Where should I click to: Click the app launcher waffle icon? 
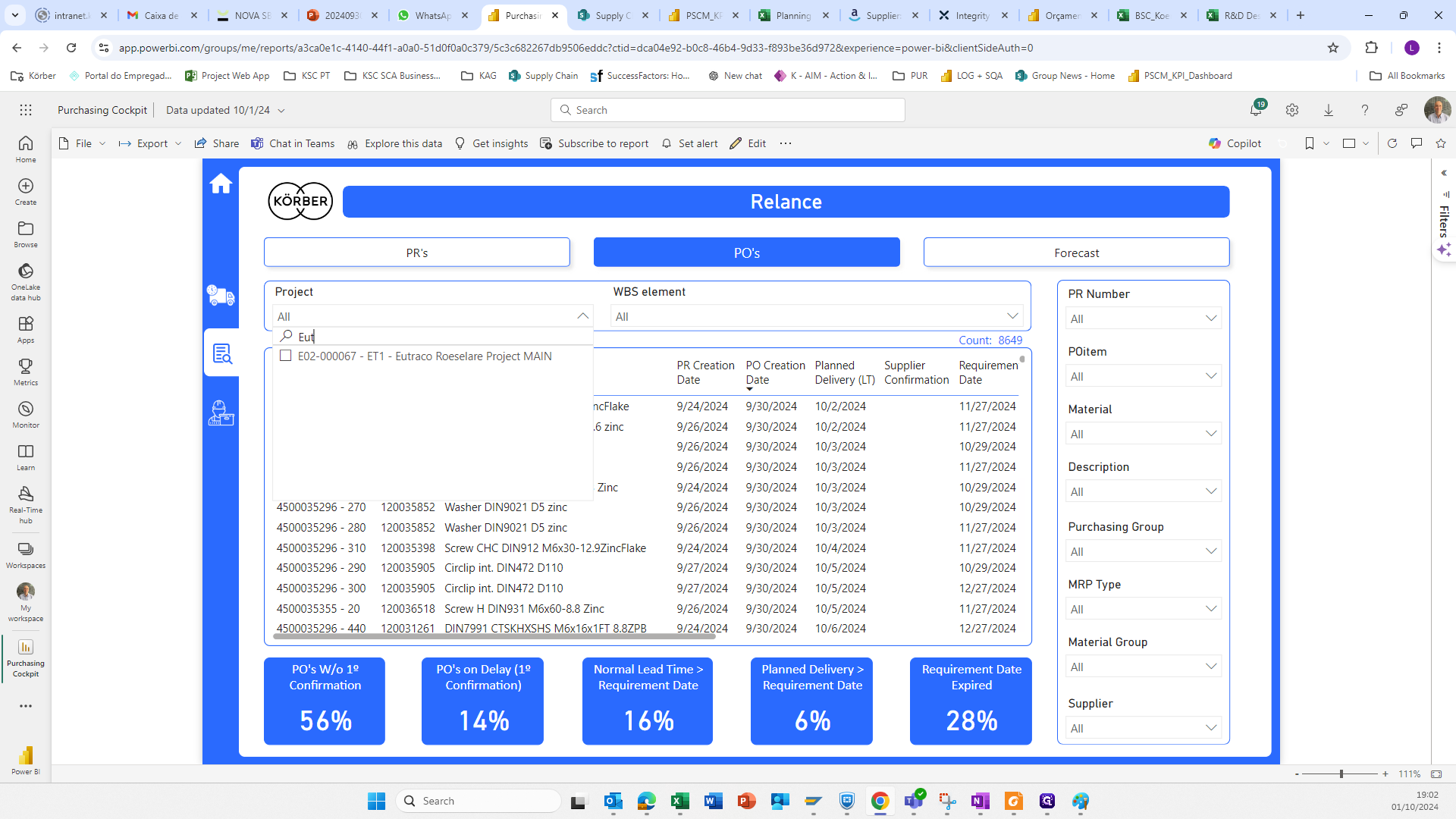26,110
